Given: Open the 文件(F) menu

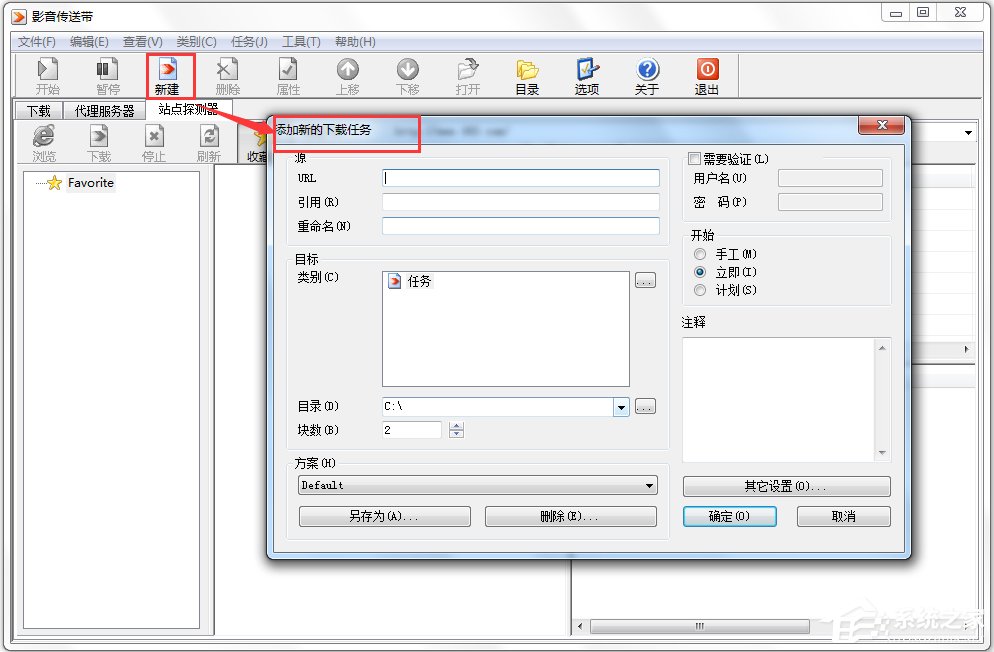Looking at the screenshot, I should tap(37, 42).
